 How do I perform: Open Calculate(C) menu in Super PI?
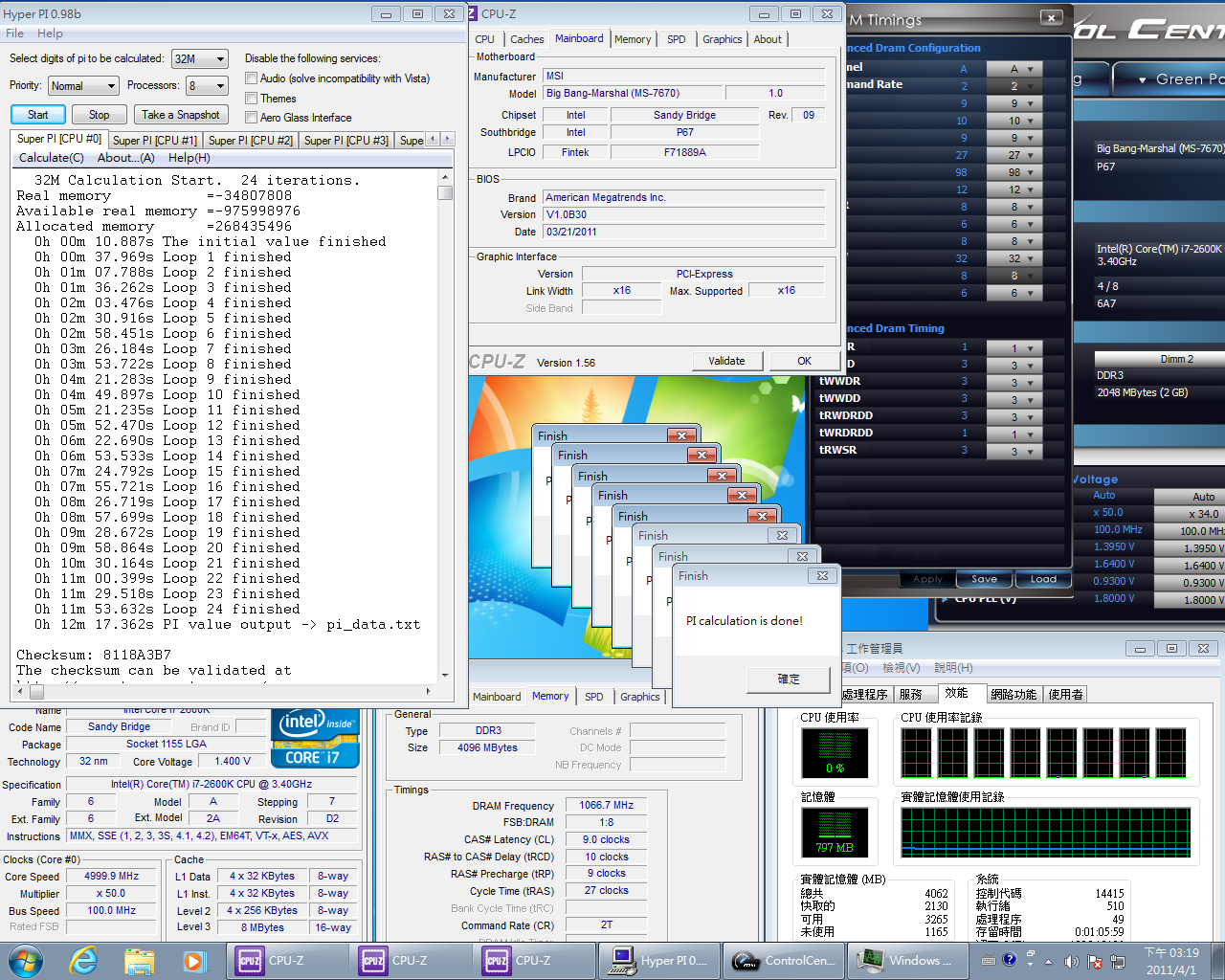point(52,158)
